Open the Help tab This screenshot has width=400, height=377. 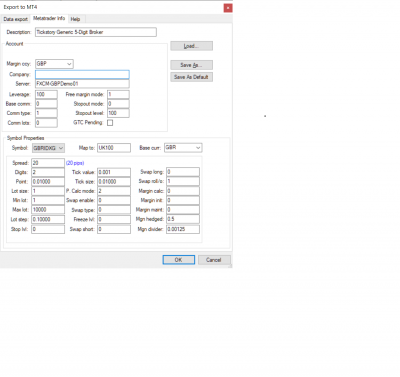click(75, 19)
